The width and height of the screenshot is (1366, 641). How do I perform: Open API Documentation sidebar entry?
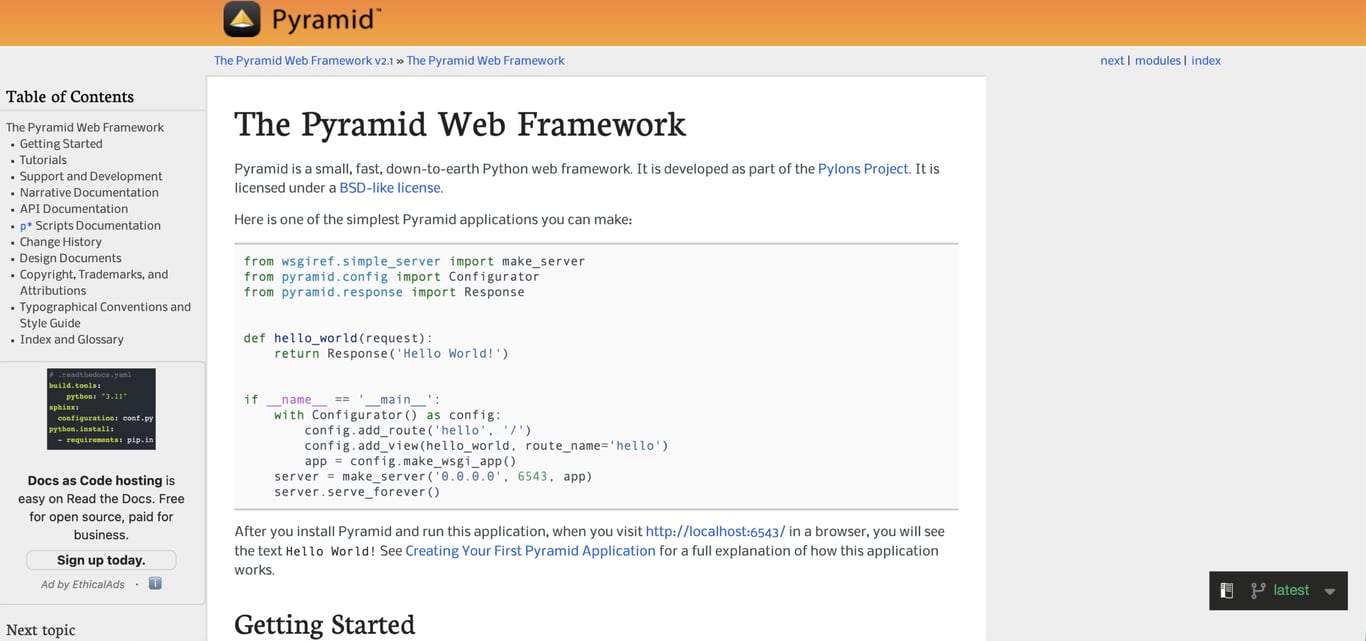pyautogui.click(x=74, y=209)
